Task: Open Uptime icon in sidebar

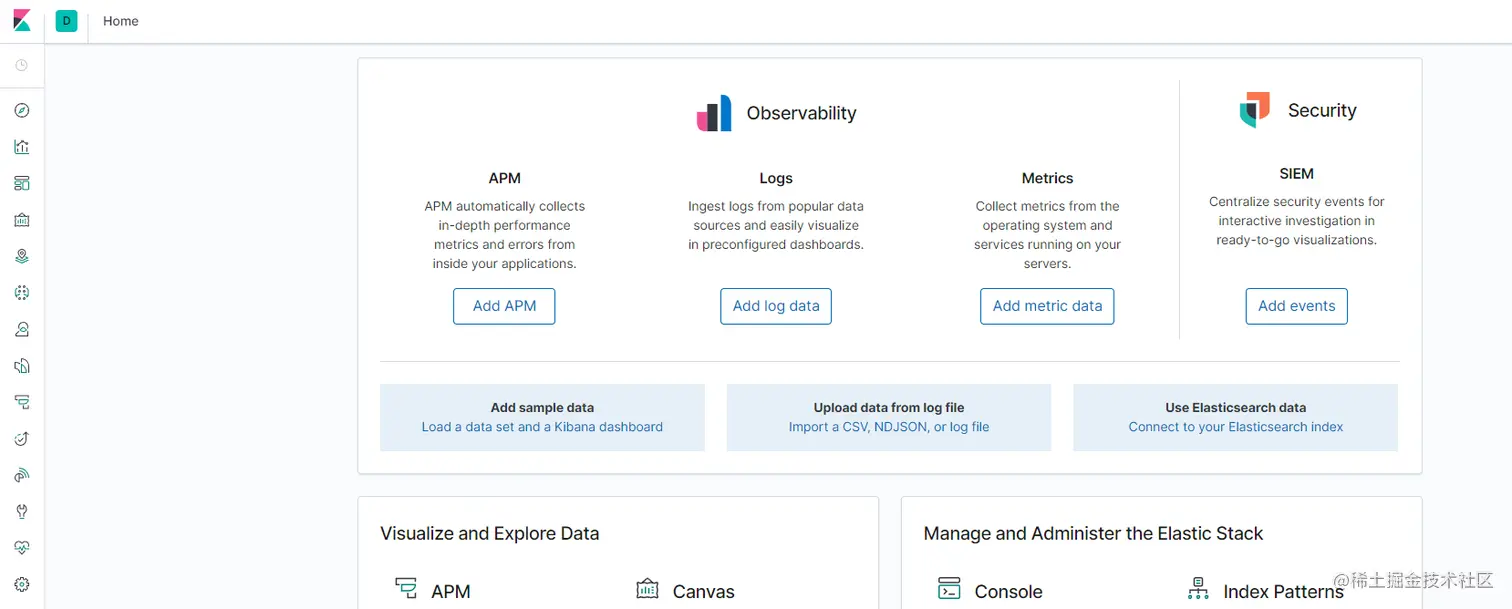Action: (x=22, y=439)
